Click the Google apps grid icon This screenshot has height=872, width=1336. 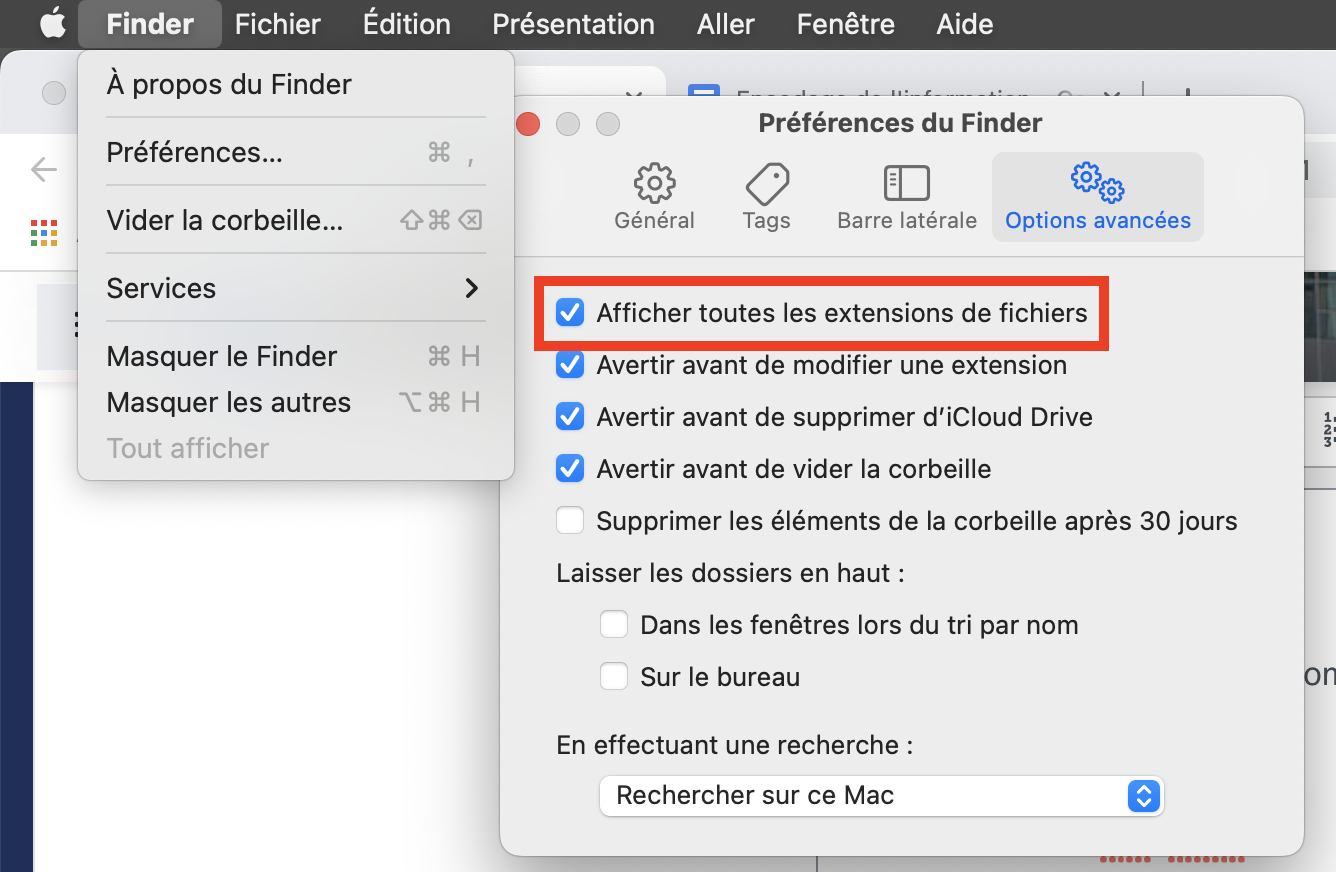click(x=44, y=233)
